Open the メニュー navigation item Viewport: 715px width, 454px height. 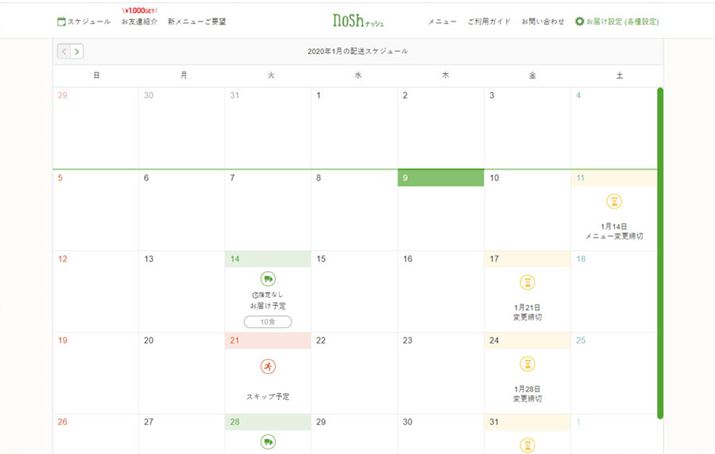tap(442, 21)
